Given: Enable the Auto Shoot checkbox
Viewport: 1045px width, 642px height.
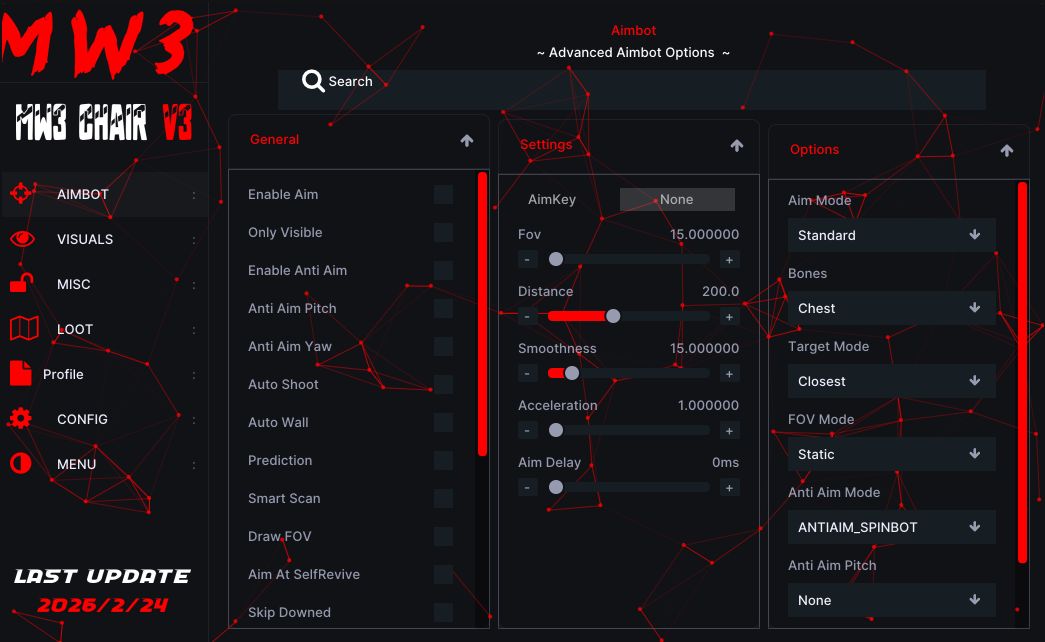Looking at the screenshot, I should (443, 384).
